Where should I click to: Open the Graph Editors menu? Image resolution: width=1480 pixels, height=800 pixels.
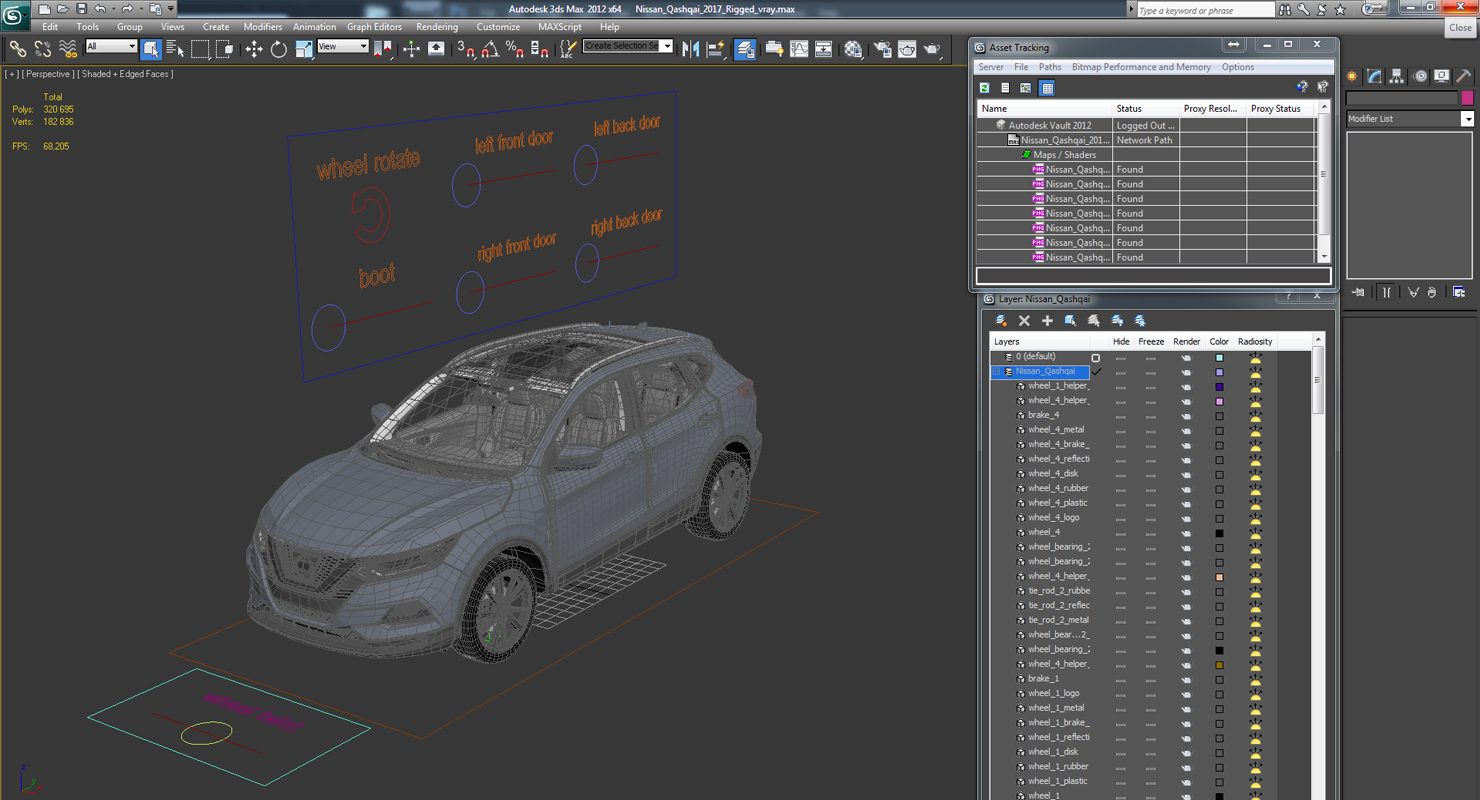[x=374, y=27]
